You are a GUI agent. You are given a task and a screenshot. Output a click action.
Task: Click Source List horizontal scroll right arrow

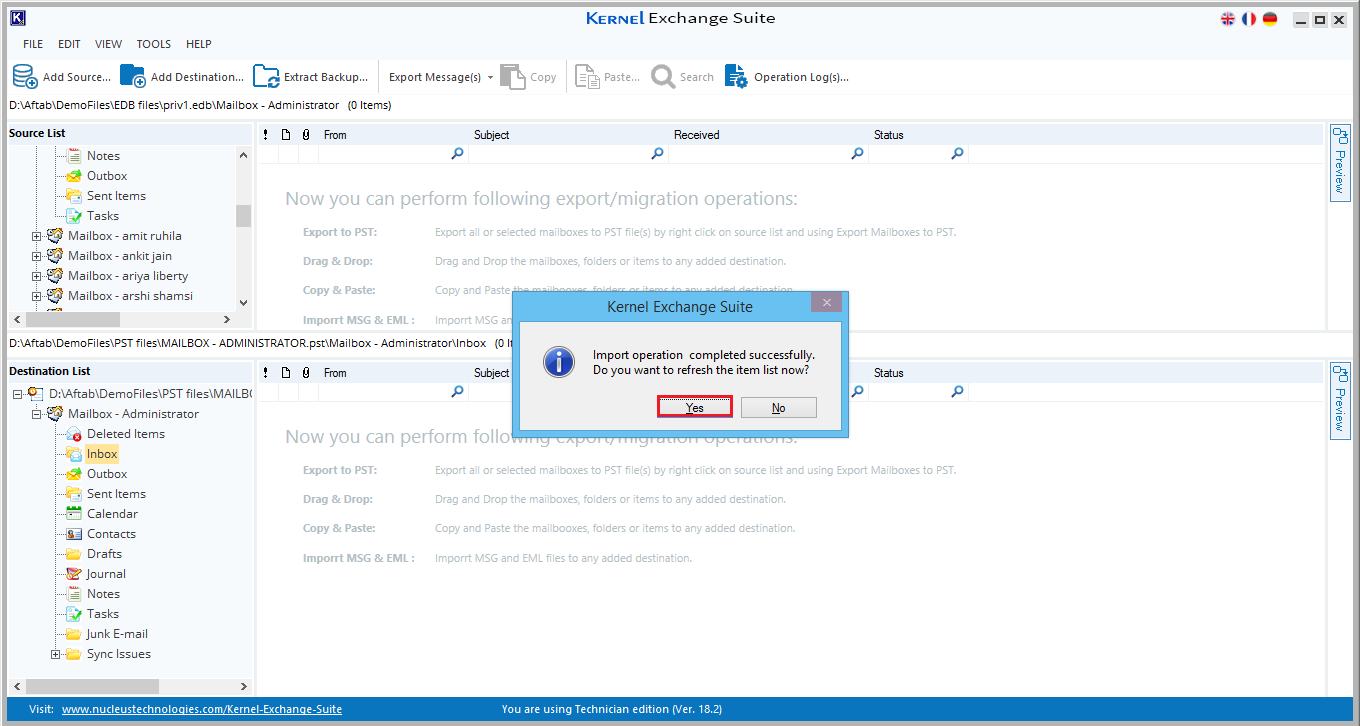(227, 319)
